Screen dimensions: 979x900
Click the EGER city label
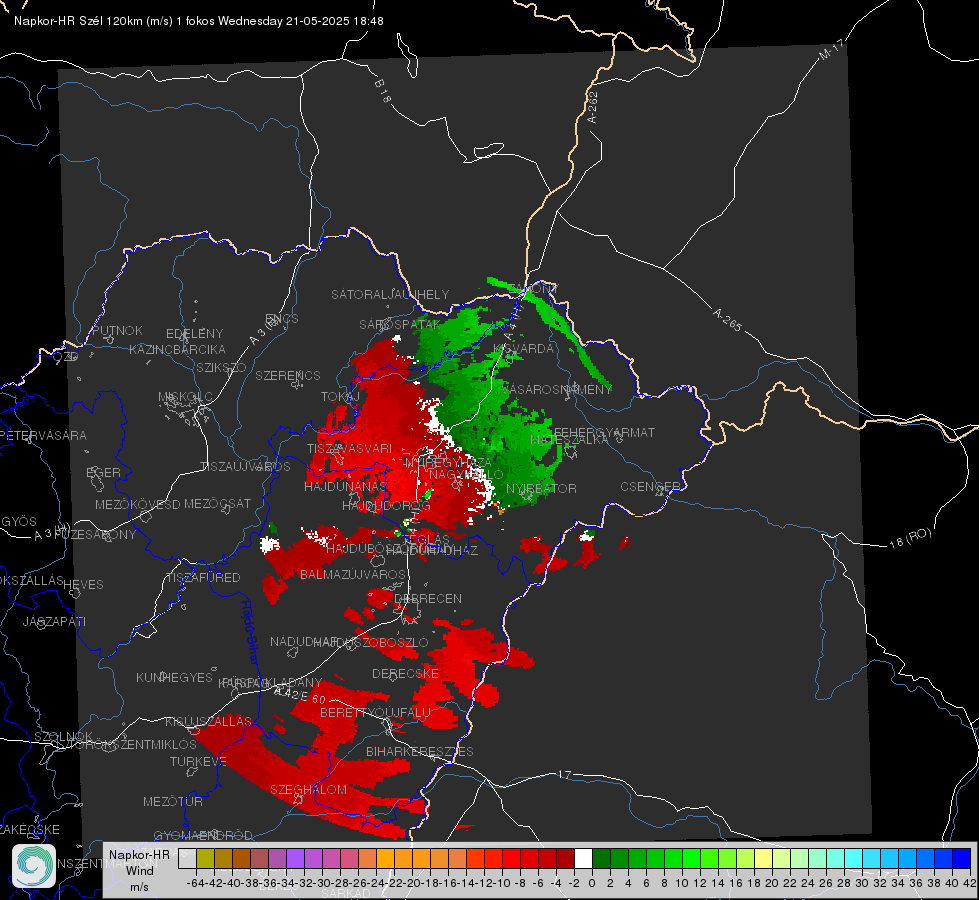[103, 472]
